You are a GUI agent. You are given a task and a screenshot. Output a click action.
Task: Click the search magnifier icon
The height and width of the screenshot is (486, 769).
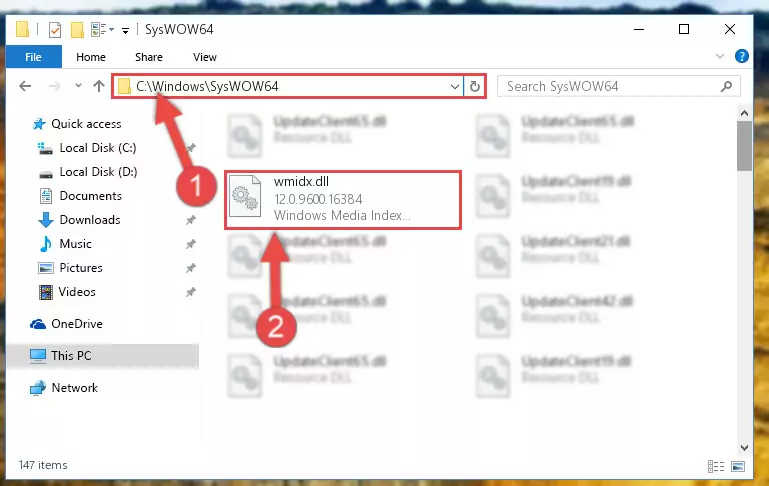pyautogui.click(x=726, y=86)
